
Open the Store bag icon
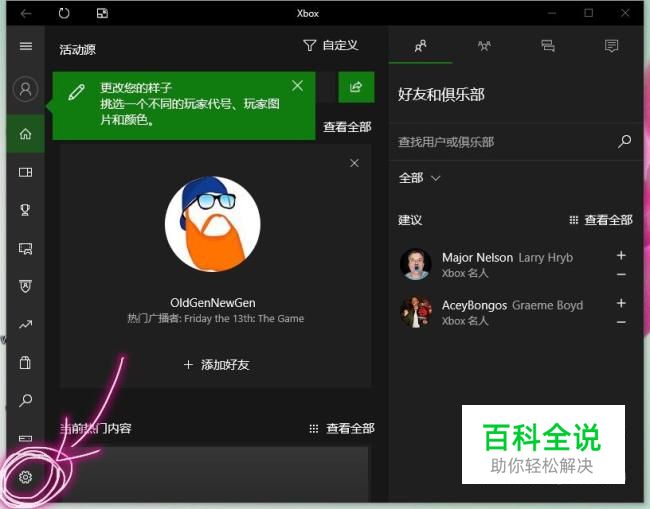pyautogui.click(x=25, y=362)
